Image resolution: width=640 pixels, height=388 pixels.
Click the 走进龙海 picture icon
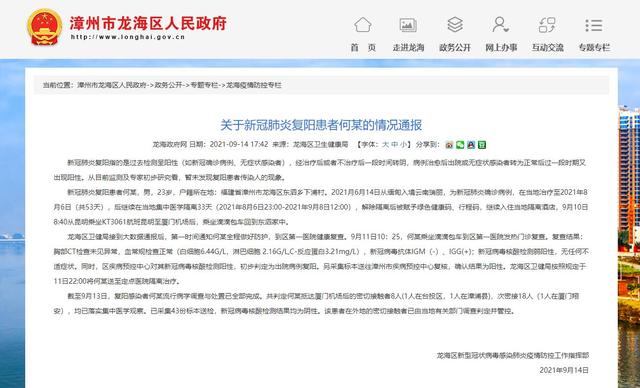coord(408,25)
